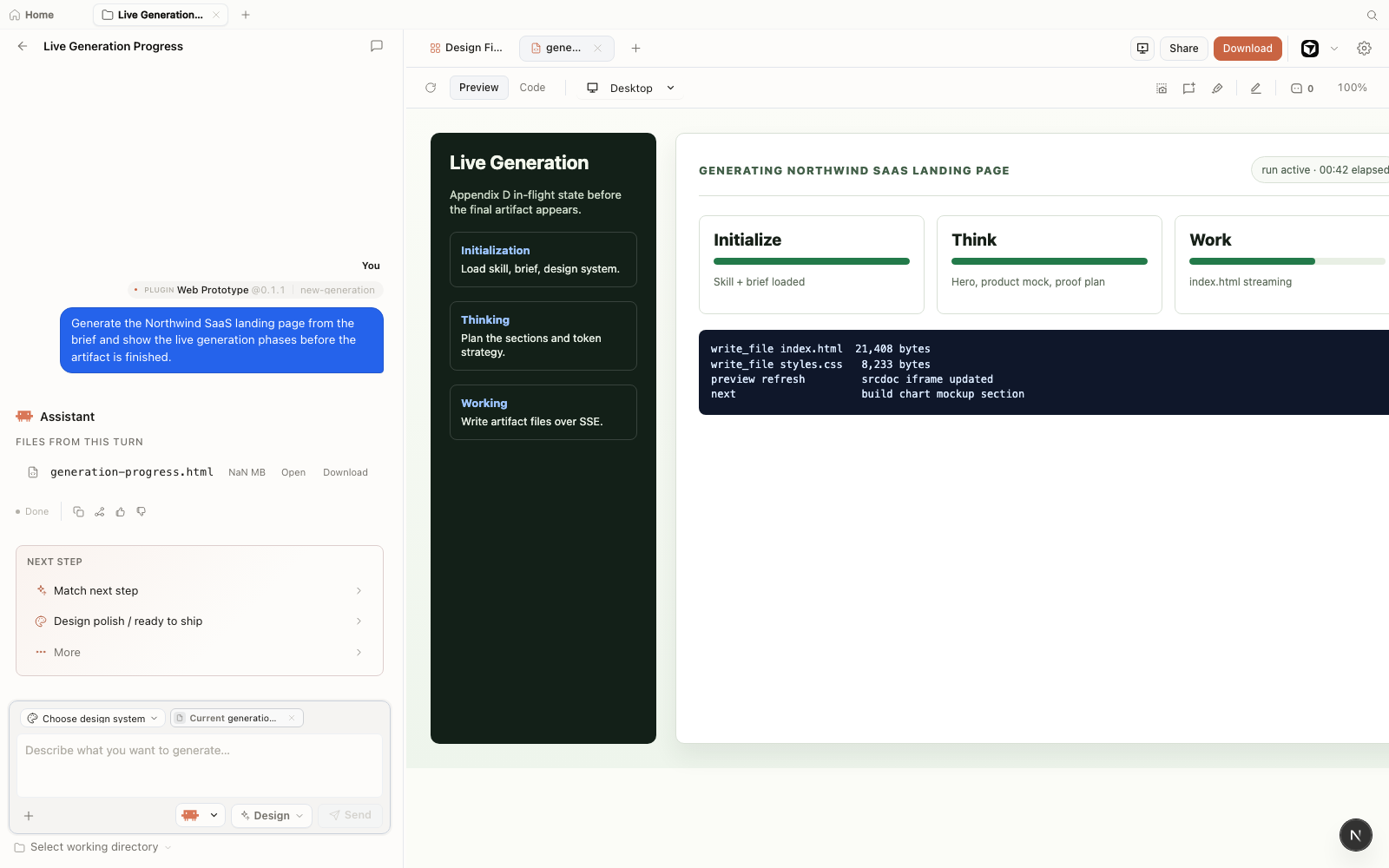This screenshot has height=868, width=1389.
Task: Open a new window tab with plus
Action: point(246,15)
